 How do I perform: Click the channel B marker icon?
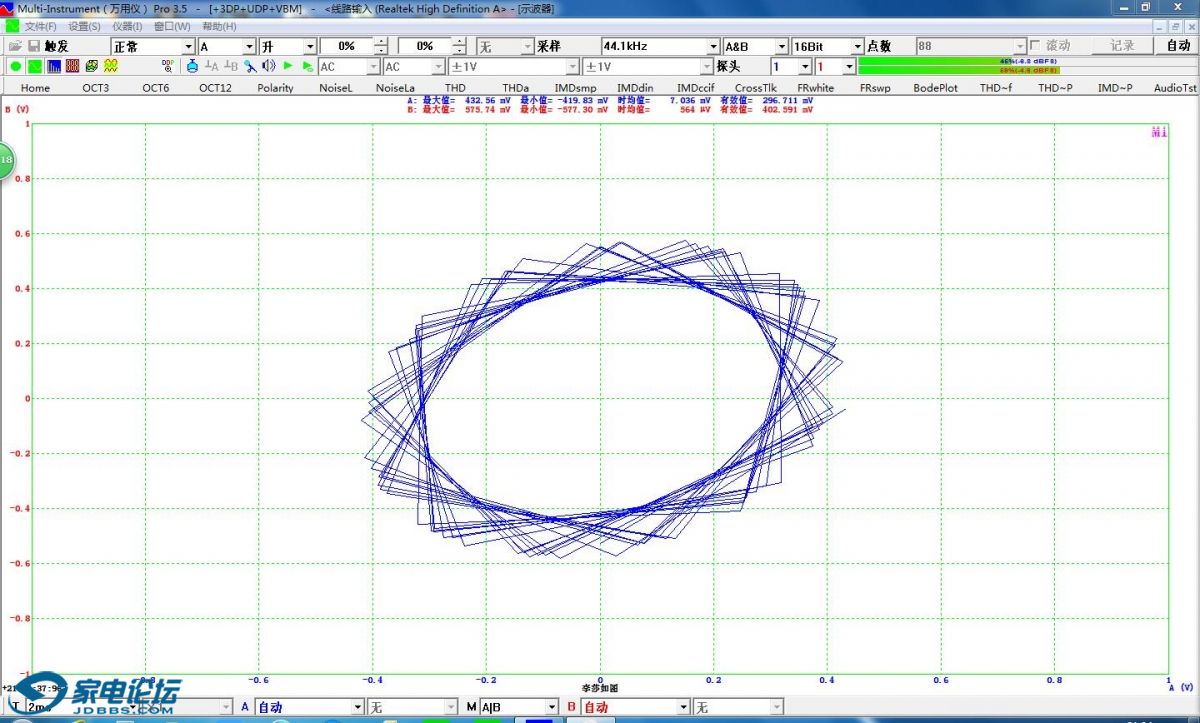[230, 66]
